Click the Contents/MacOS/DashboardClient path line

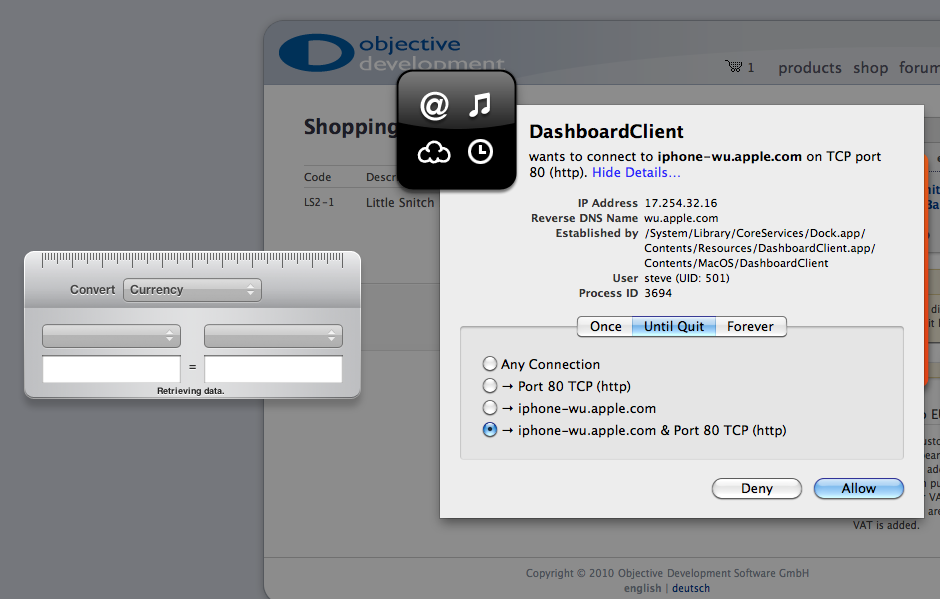point(736,263)
